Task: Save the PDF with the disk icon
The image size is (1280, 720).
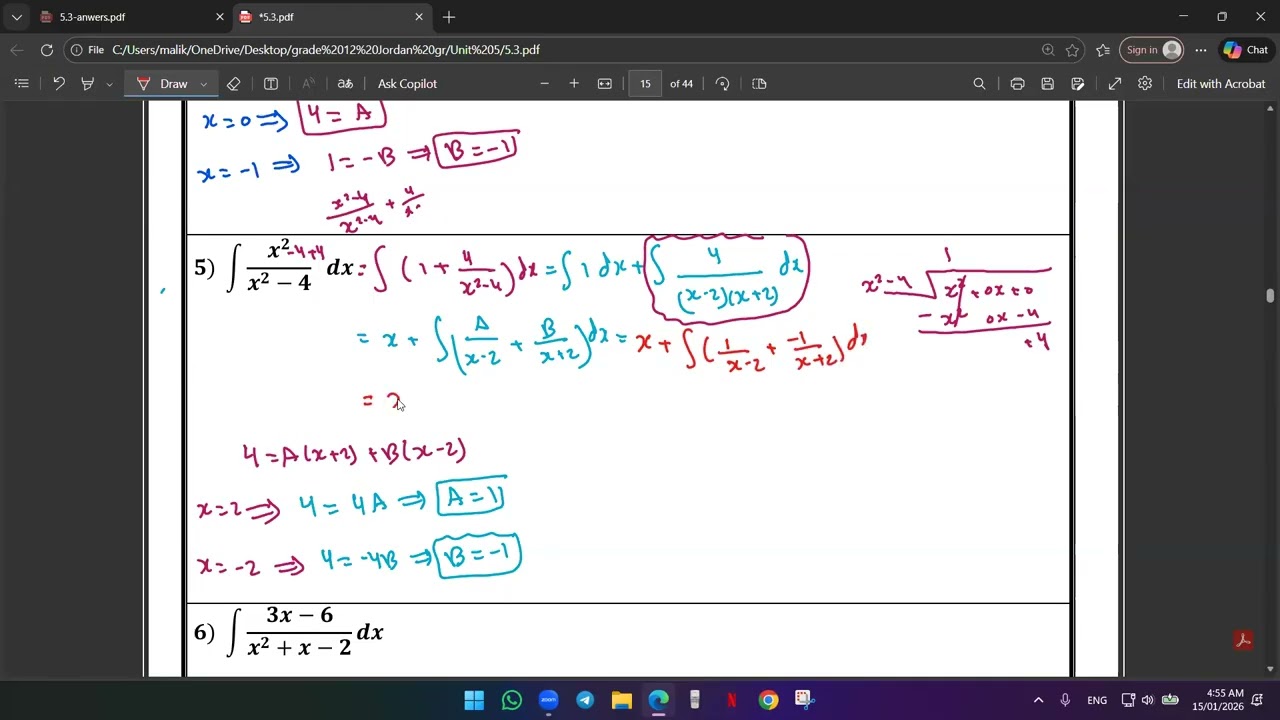Action: tap(1048, 84)
